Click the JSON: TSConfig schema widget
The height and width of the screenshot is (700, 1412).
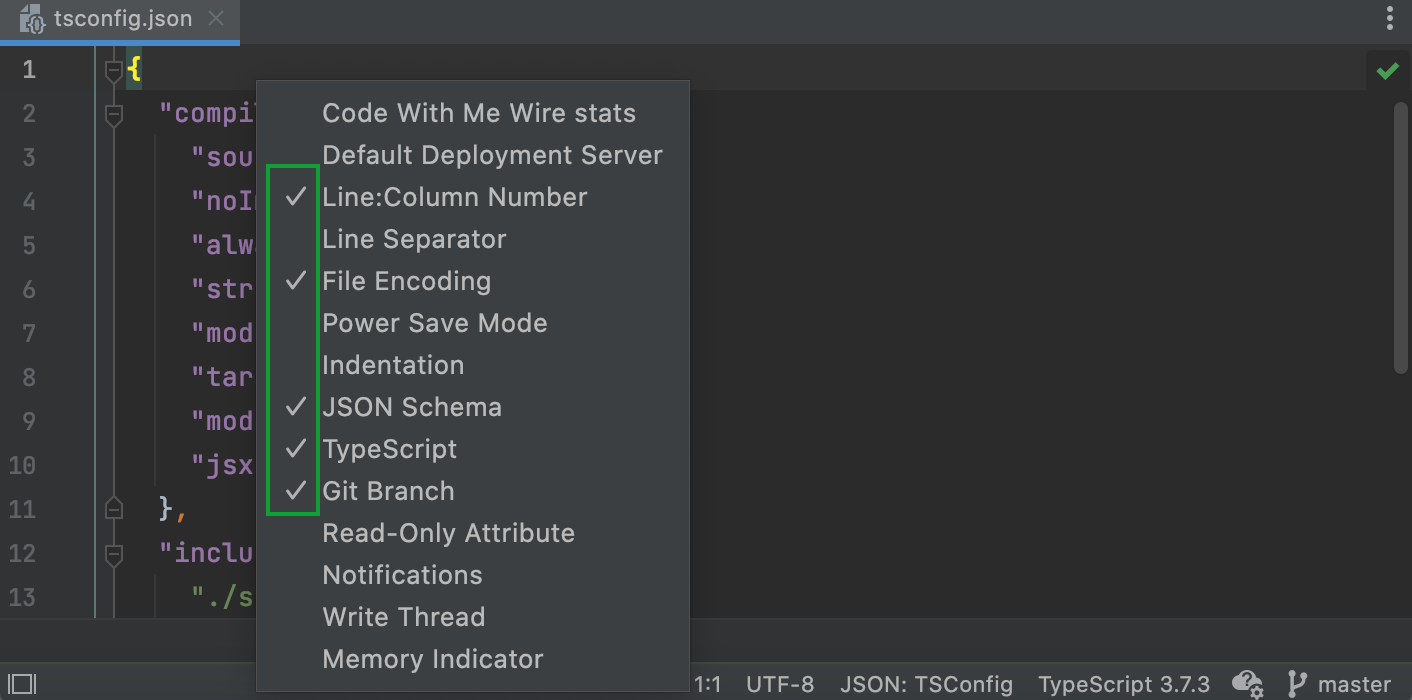[925, 684]
